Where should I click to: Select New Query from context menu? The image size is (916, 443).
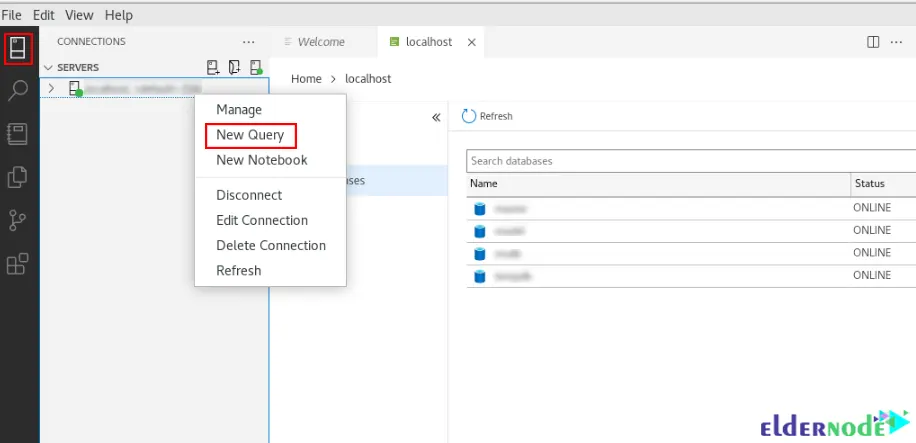(x=250, y=135)
